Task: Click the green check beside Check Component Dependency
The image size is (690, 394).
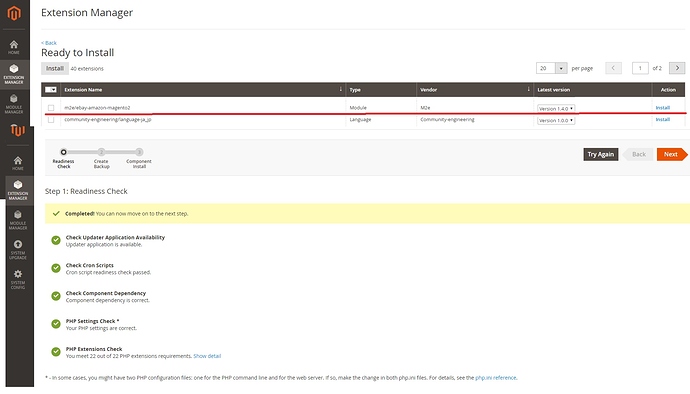Action: pyautogui.click(x=56, y=296)
